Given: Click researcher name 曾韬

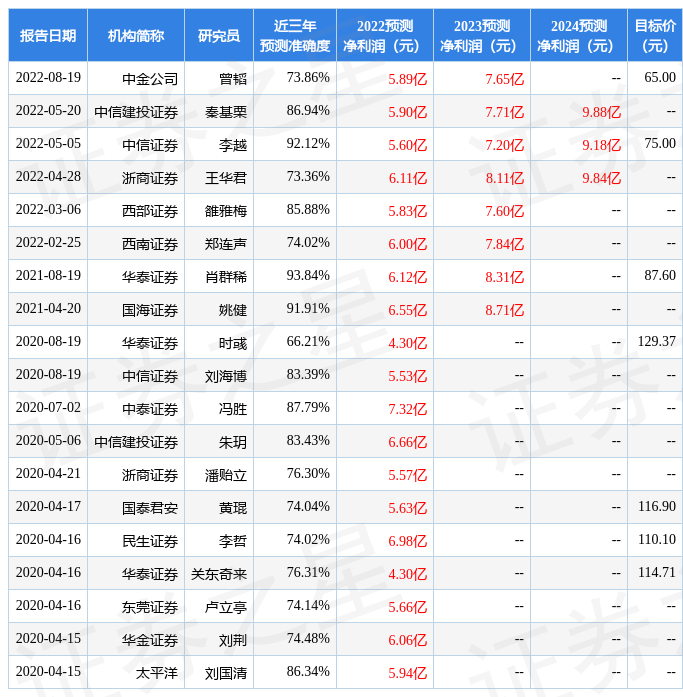Looking at the screenshot, I should point(233,79).
